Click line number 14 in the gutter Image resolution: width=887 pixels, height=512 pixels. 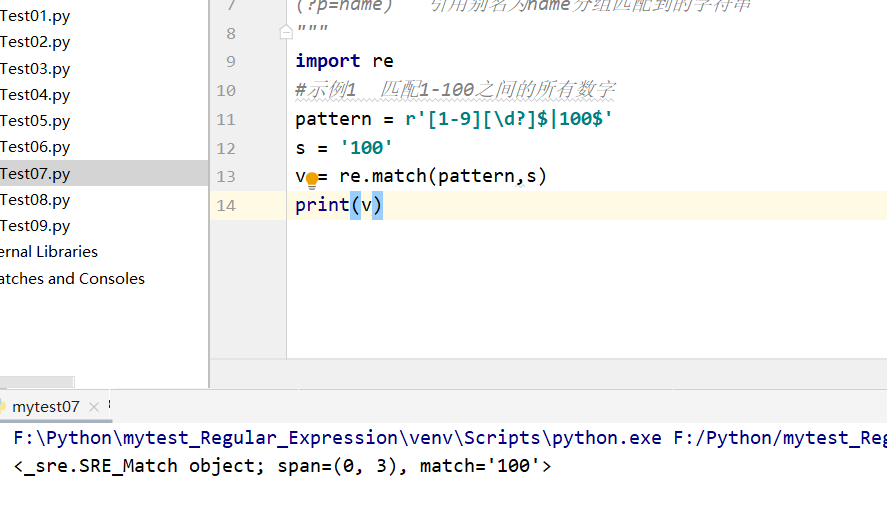[x=226, y=205]
